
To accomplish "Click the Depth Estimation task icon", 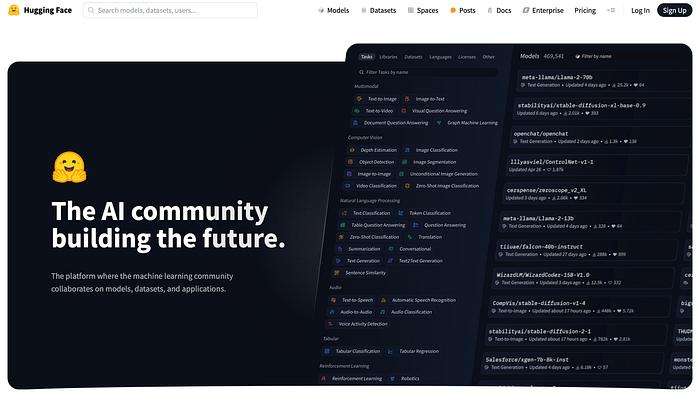I will (352, 150).
